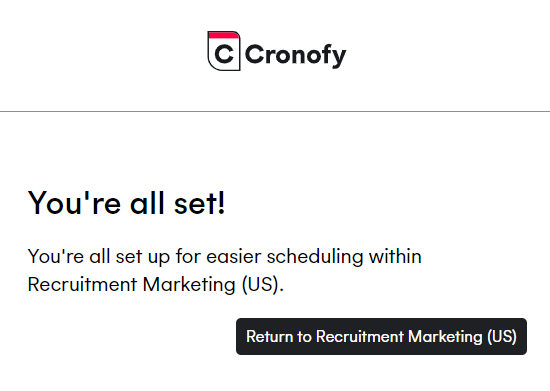Click "(US)" at the end of the dark button
Image resolution: width=550 pixels, height=391 pixels.
pyautogui.click(x=502, y=336)
